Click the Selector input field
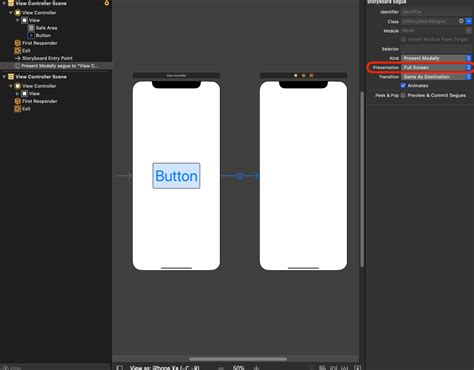474x370 pixels. (x=436, y=49)
